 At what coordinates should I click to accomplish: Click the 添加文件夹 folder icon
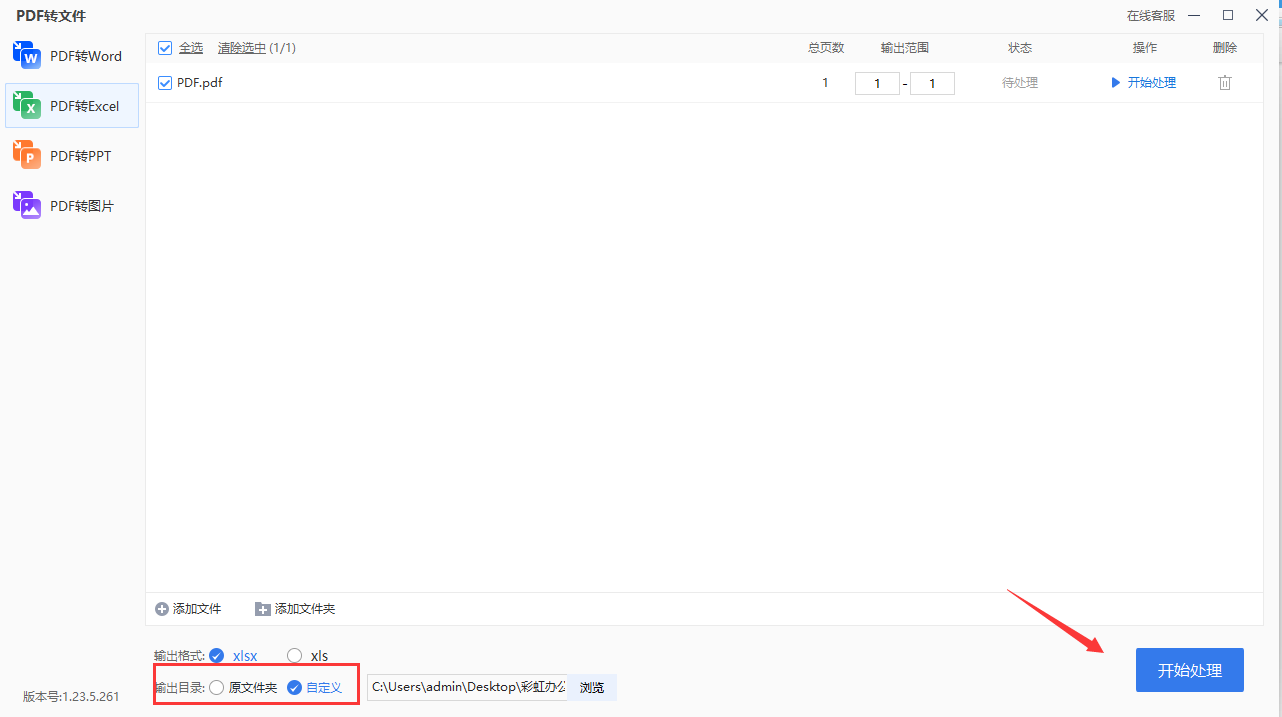(263, 609)
